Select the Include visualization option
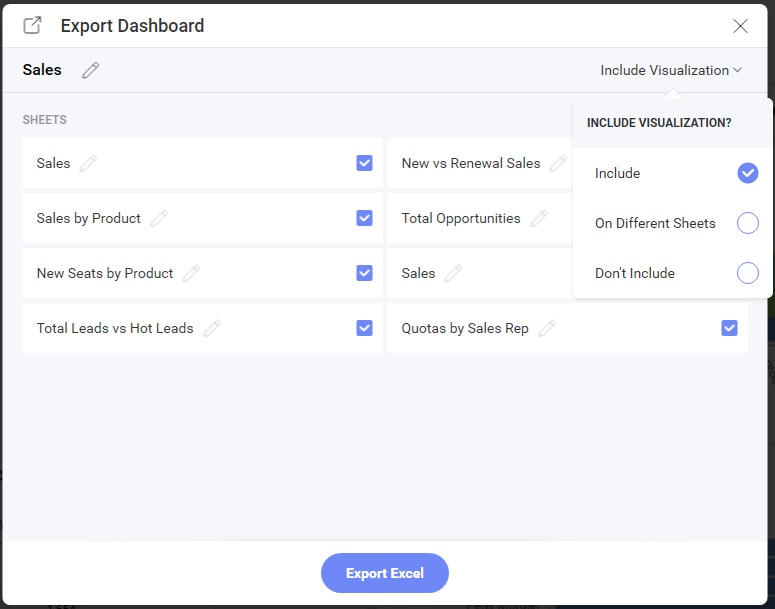775x609 pixels. click(x=747, y=173)
